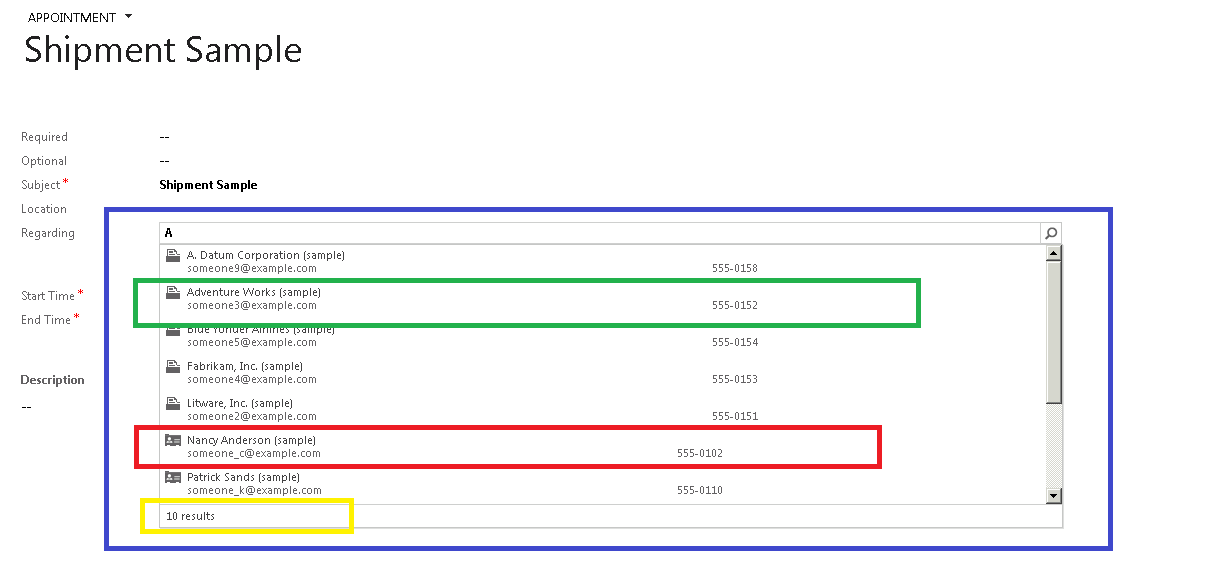Click contact icon beside Patrick Sands

(x=172, y=478)
